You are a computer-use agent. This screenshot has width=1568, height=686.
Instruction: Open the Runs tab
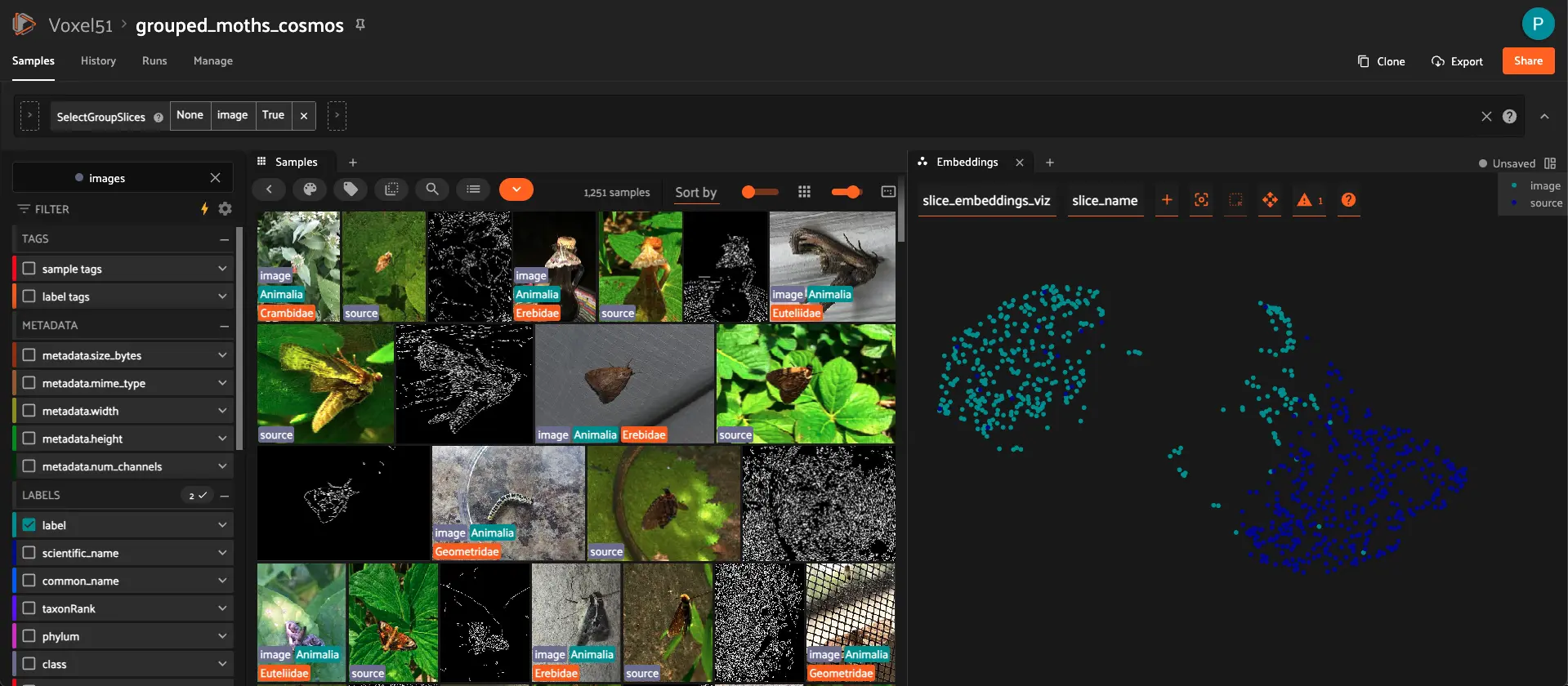154,61
